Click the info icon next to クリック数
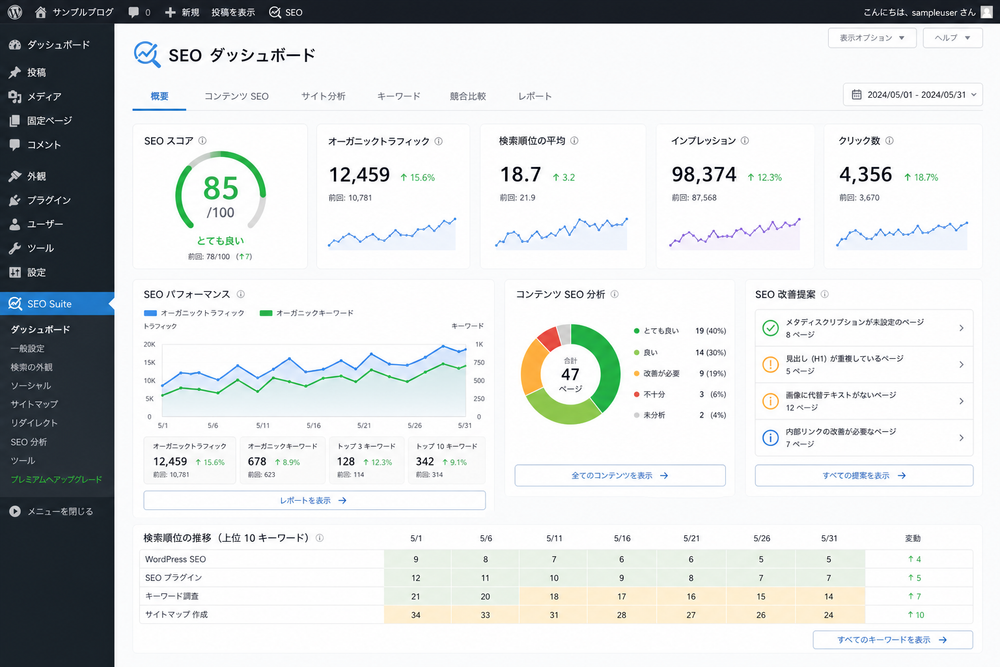This screenshot has height=667, width=1000. click(889, 140)
